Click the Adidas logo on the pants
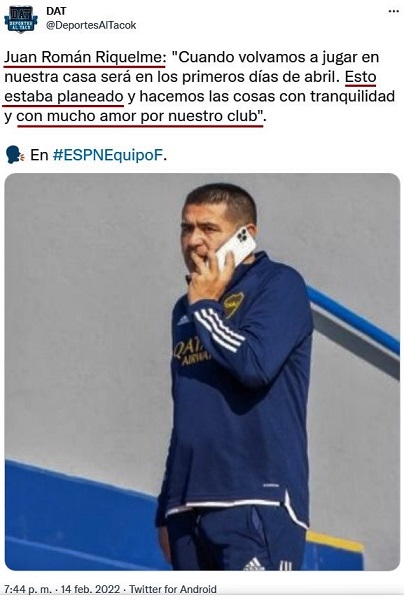This screenshot has width=404, height=614. click(253, 564)
